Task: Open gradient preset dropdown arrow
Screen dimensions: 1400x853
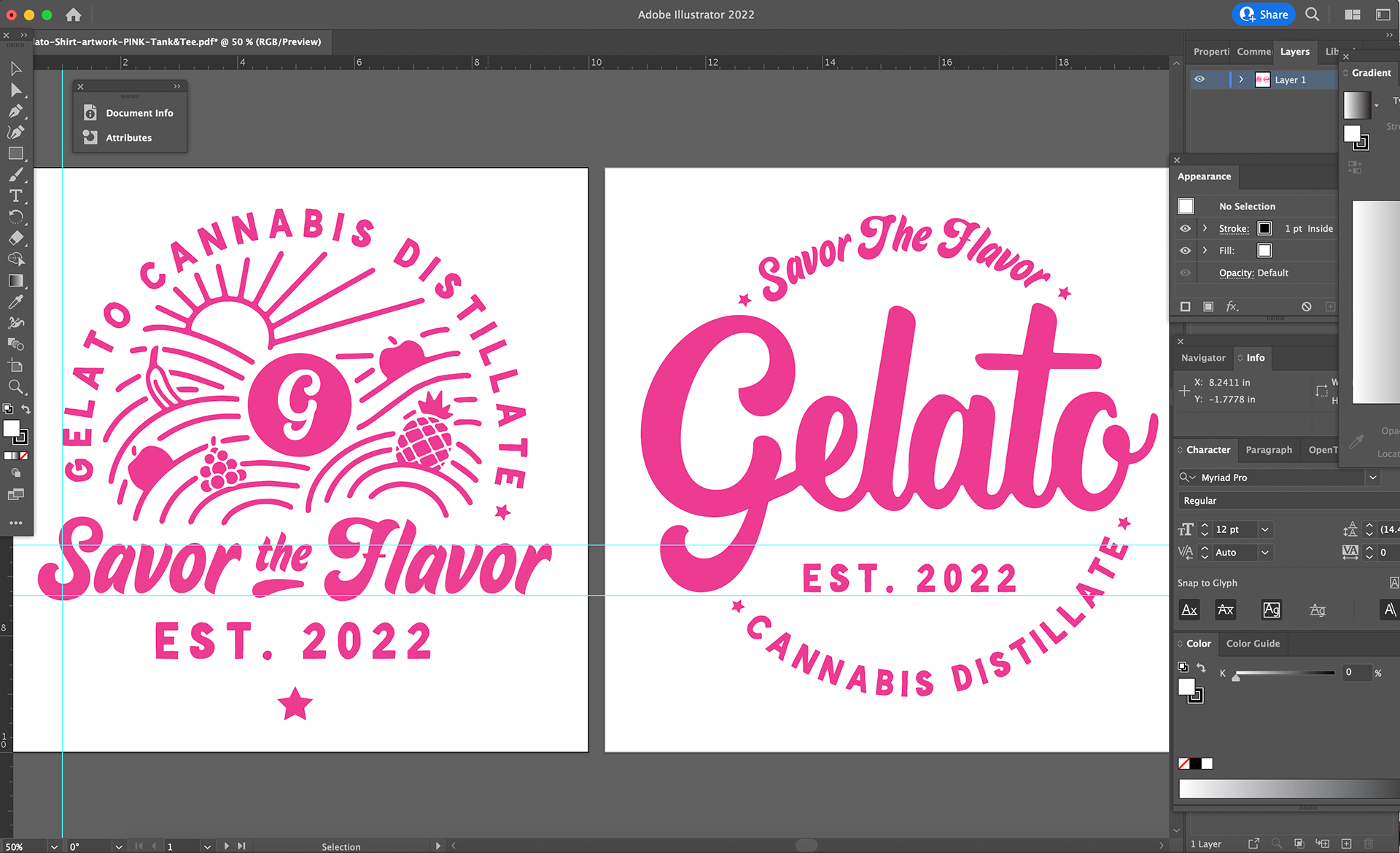Action: pos(1376,106)
